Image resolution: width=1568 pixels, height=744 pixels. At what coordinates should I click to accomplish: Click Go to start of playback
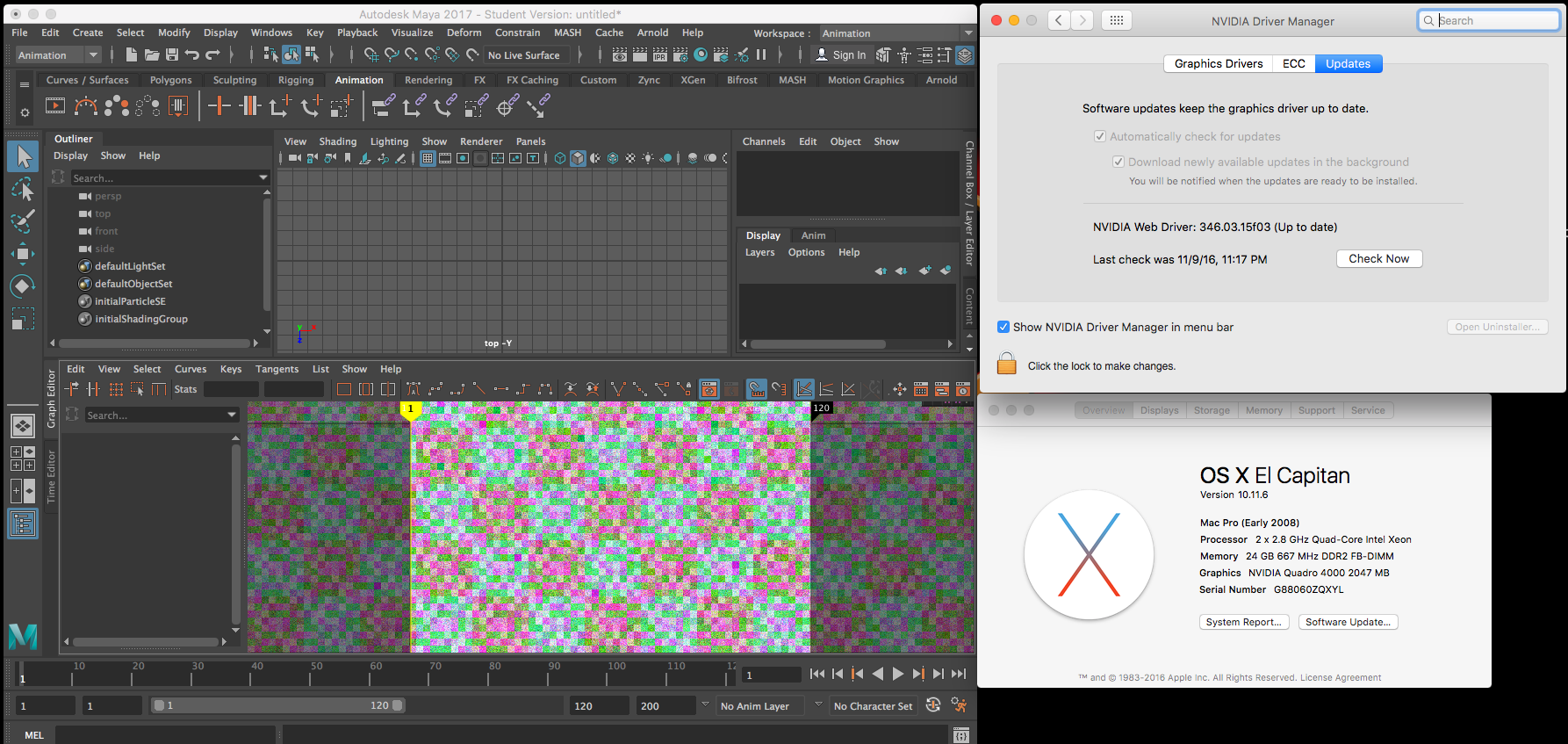tap(816, 674)
